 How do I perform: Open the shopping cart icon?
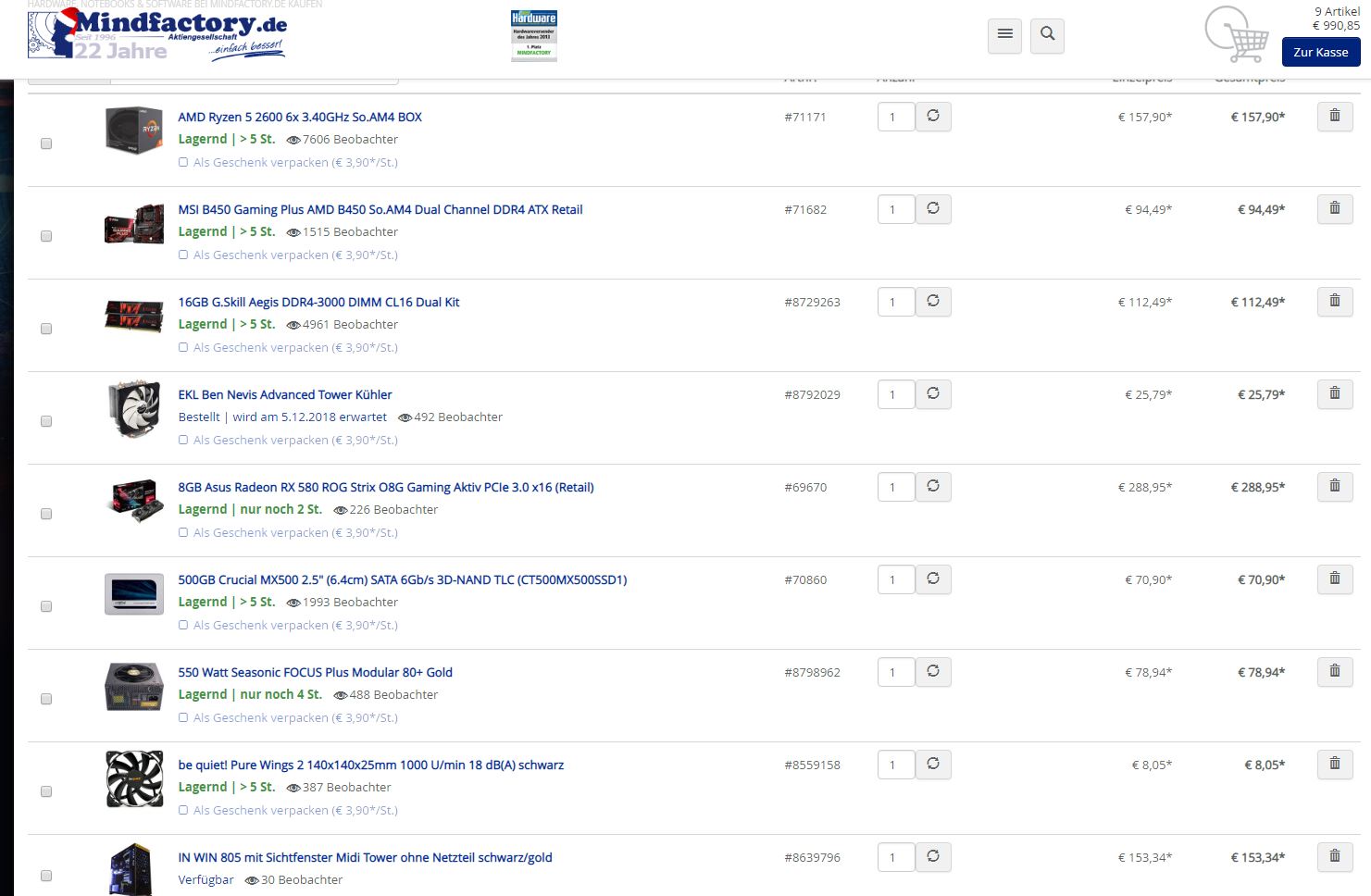(1237, 35)
